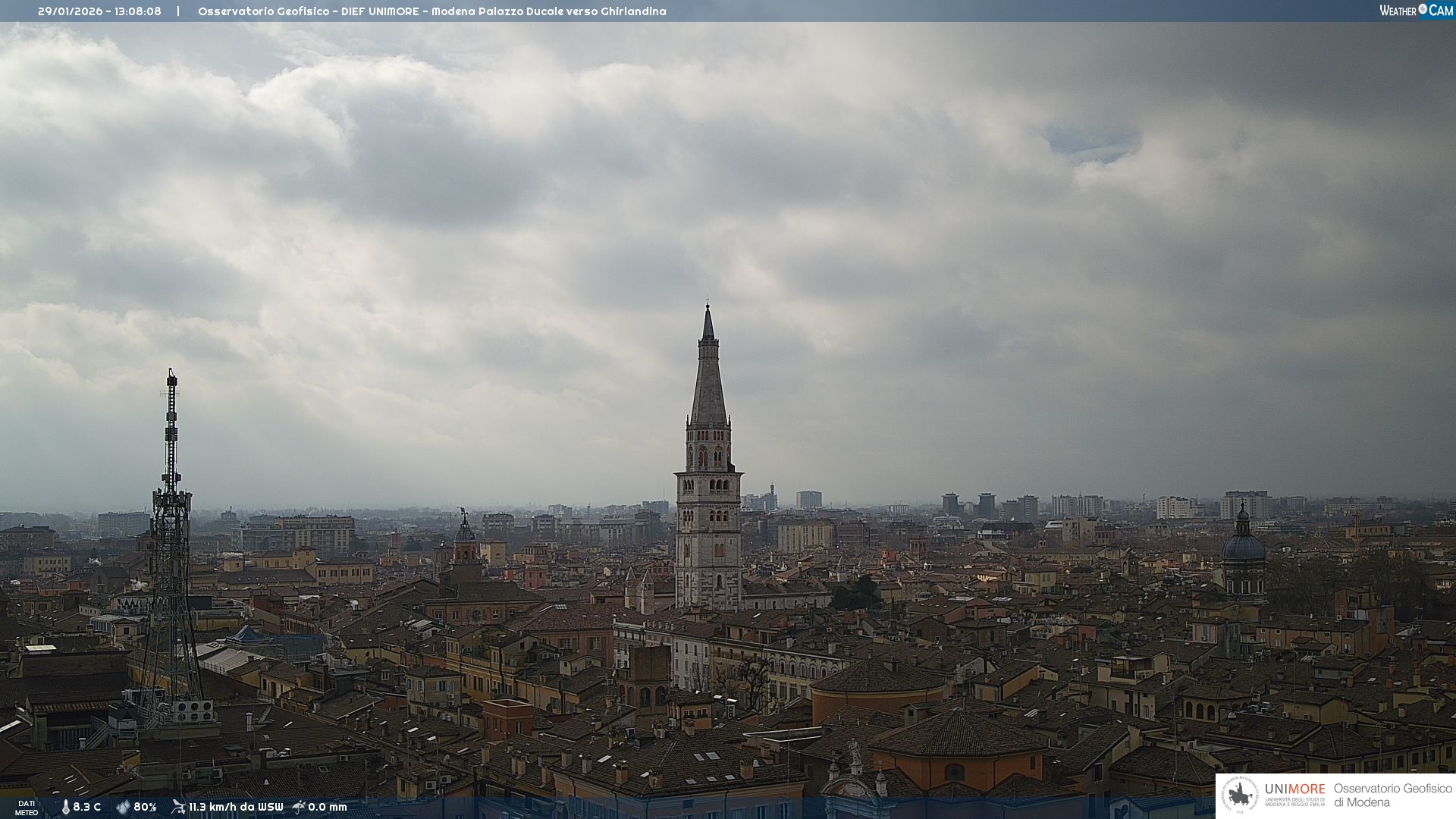Click the humidity water drops icon

click(123, 807)
